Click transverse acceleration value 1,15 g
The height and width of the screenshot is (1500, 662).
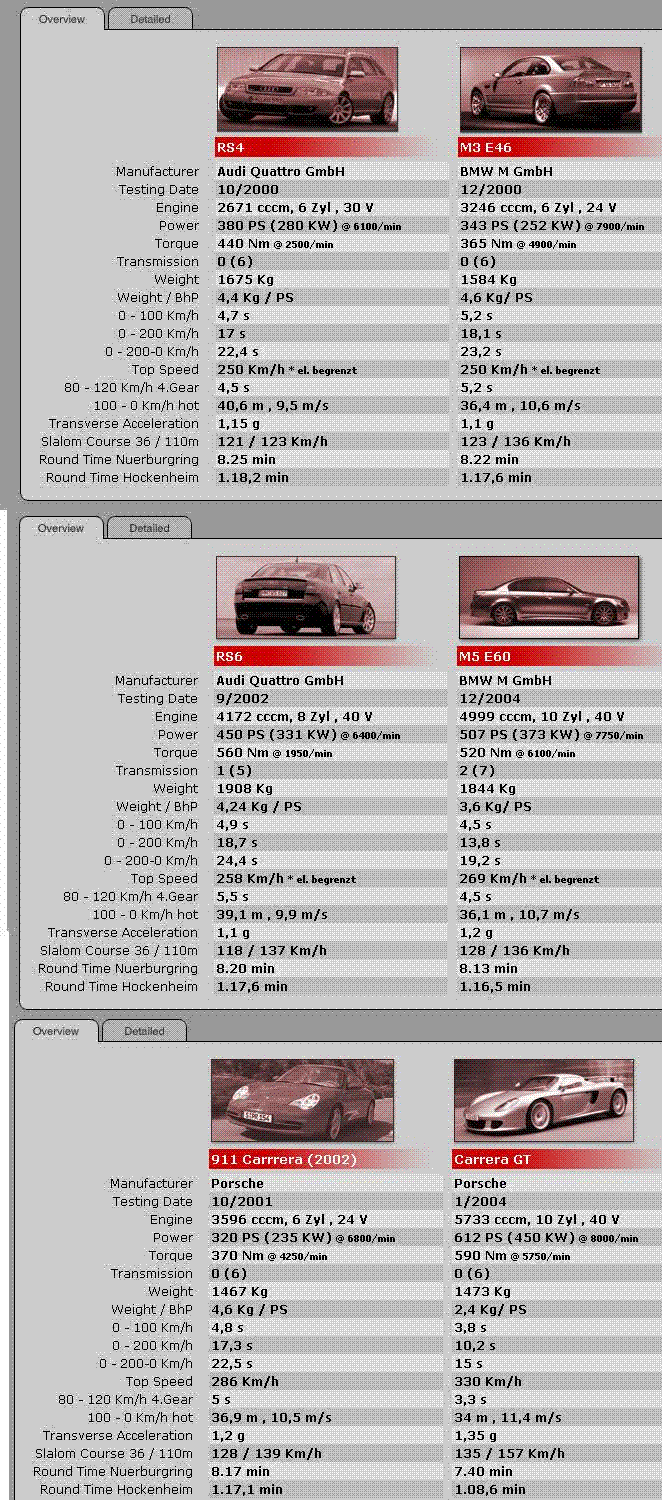(x=238, y=424)
